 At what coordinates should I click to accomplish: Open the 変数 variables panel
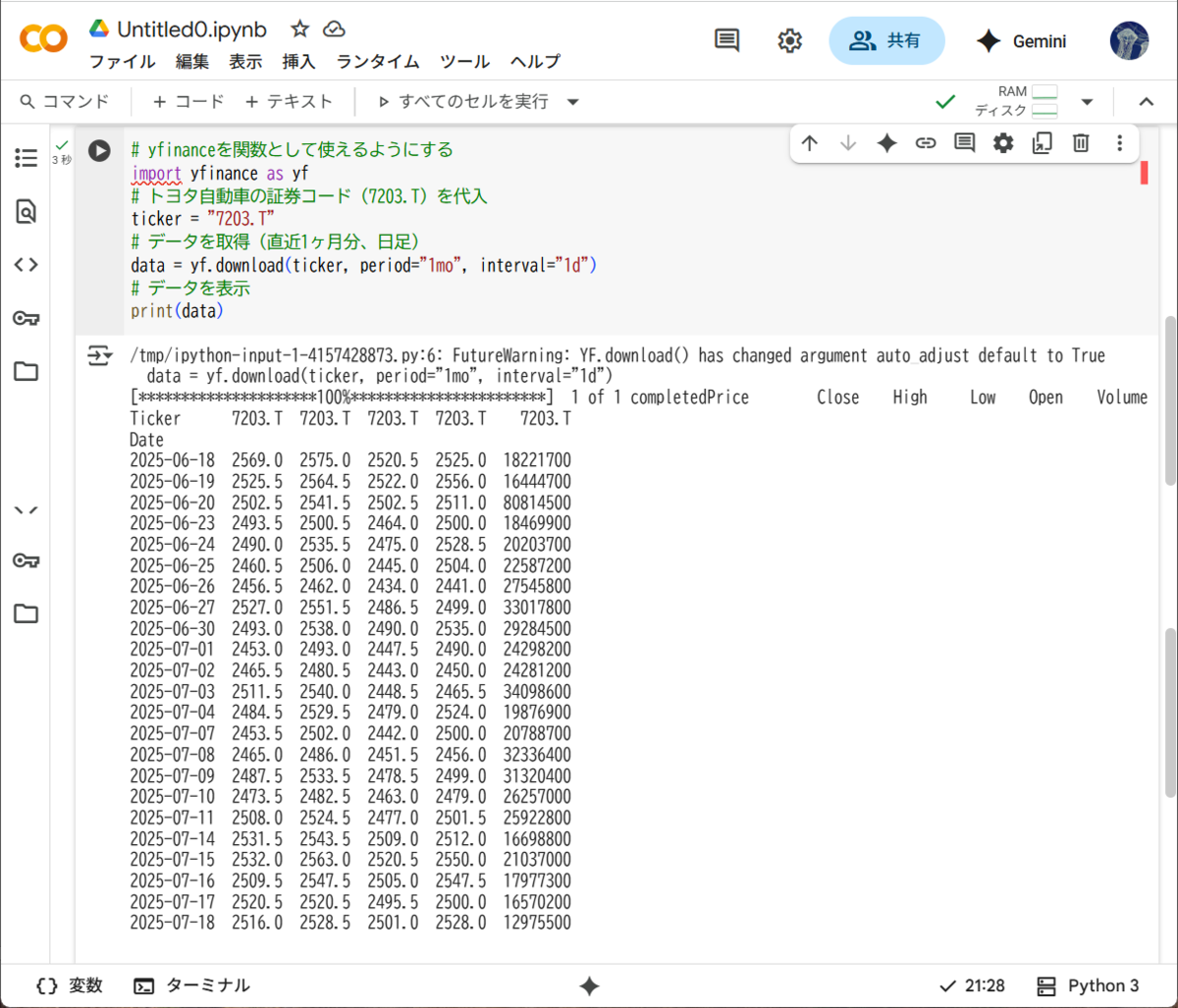click(69, 985)
